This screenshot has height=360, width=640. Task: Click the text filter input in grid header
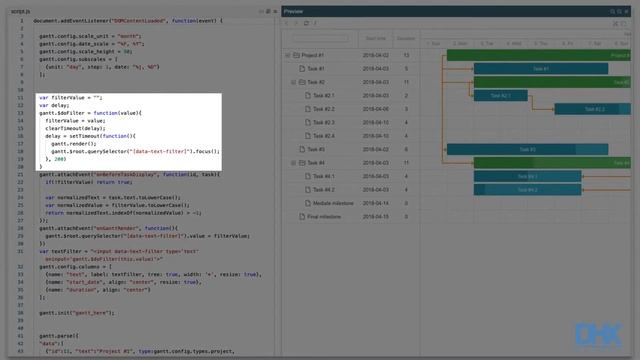[x=320, y=38]
